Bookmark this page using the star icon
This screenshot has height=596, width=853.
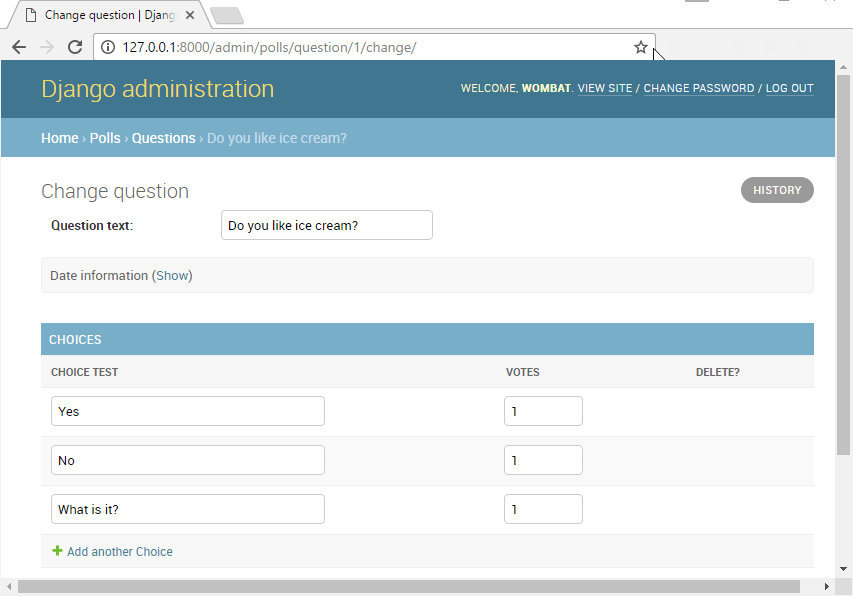[640, 46]
